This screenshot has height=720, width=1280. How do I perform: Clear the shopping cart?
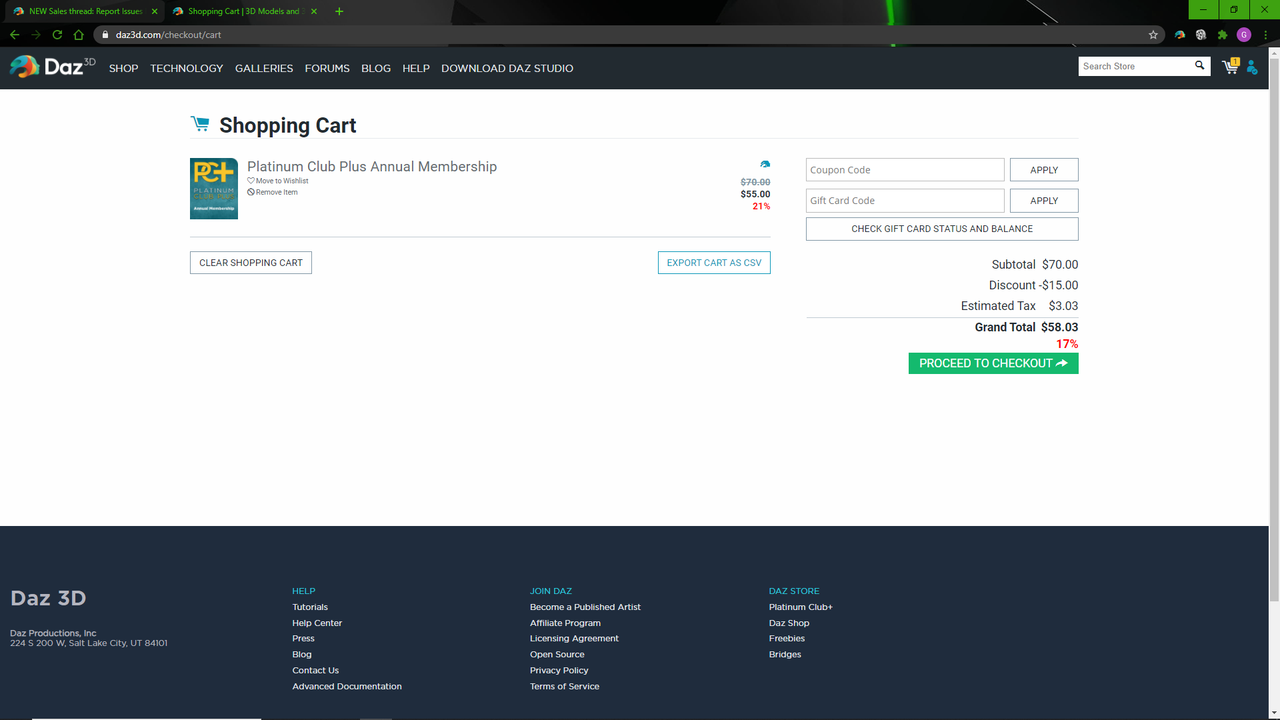coord(251,262)
